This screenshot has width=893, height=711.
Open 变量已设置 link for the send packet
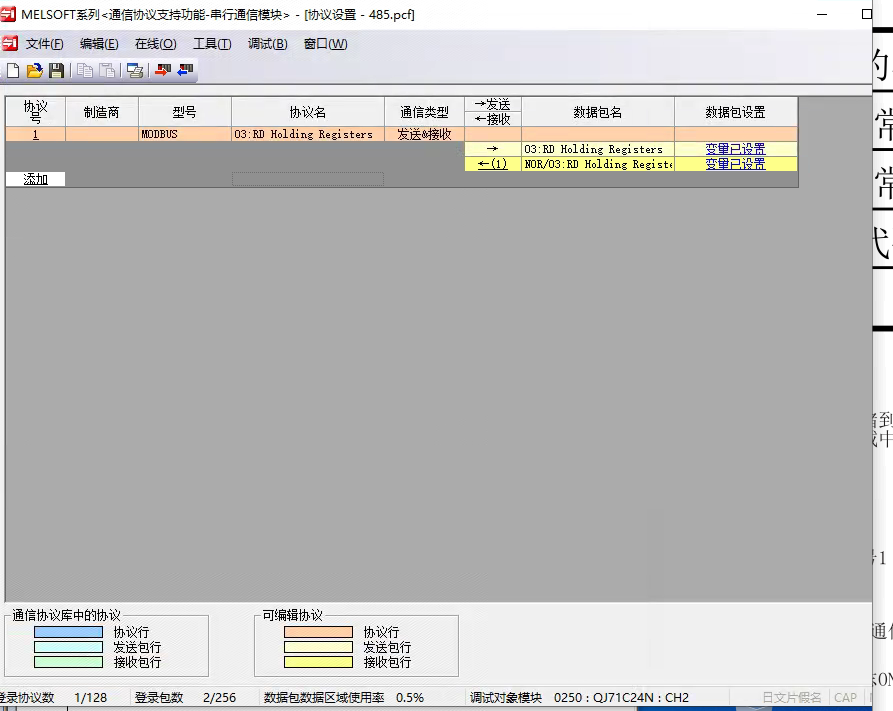735,149
